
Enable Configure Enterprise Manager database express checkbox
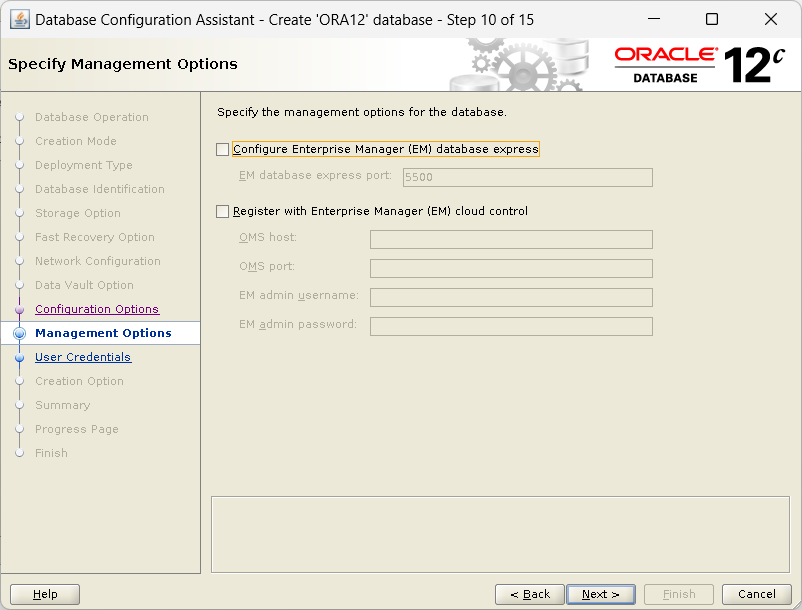222,149
